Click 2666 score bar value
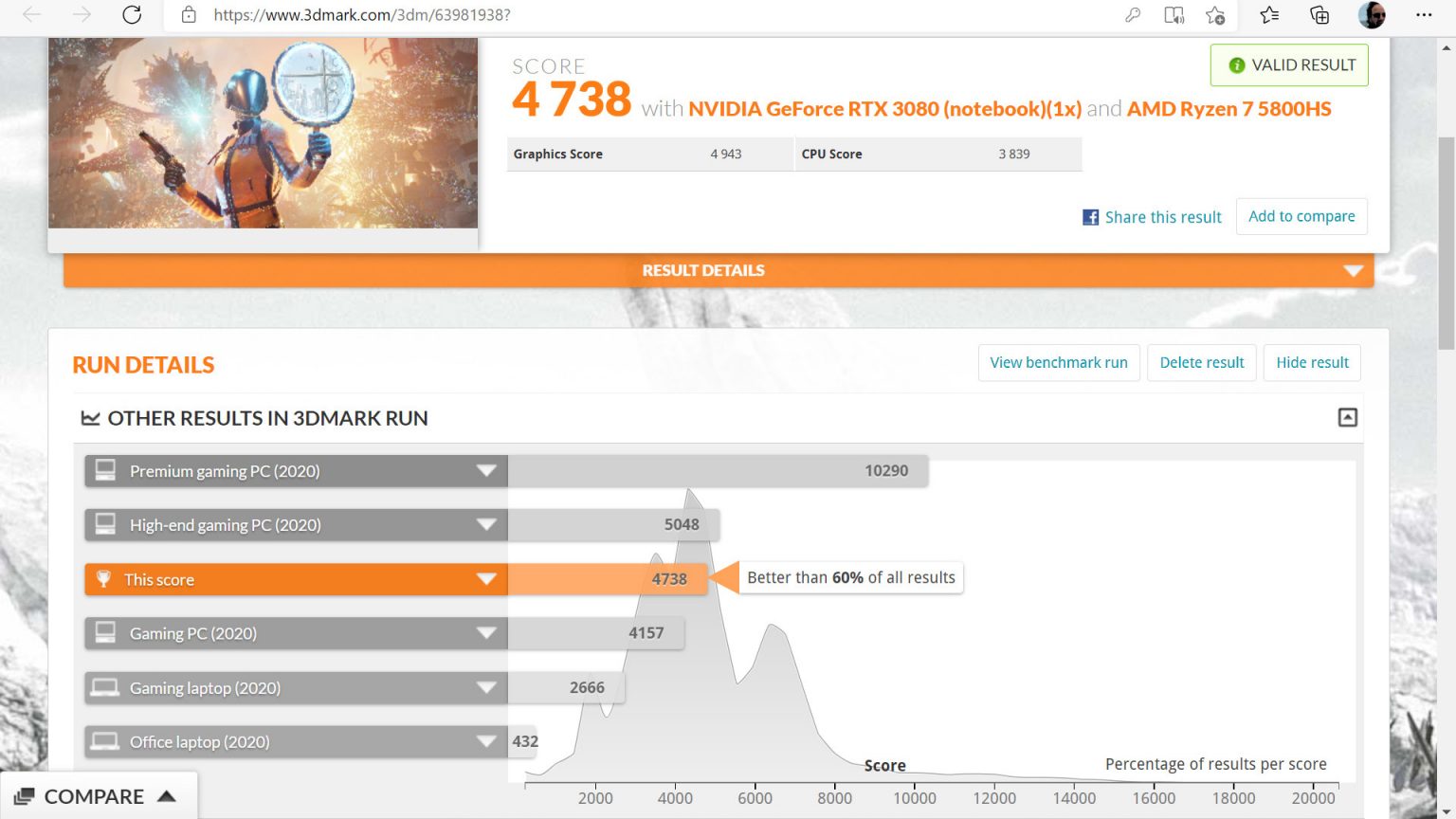The width and height of the screenshot is (1456, 819). (x=587, y=688)
